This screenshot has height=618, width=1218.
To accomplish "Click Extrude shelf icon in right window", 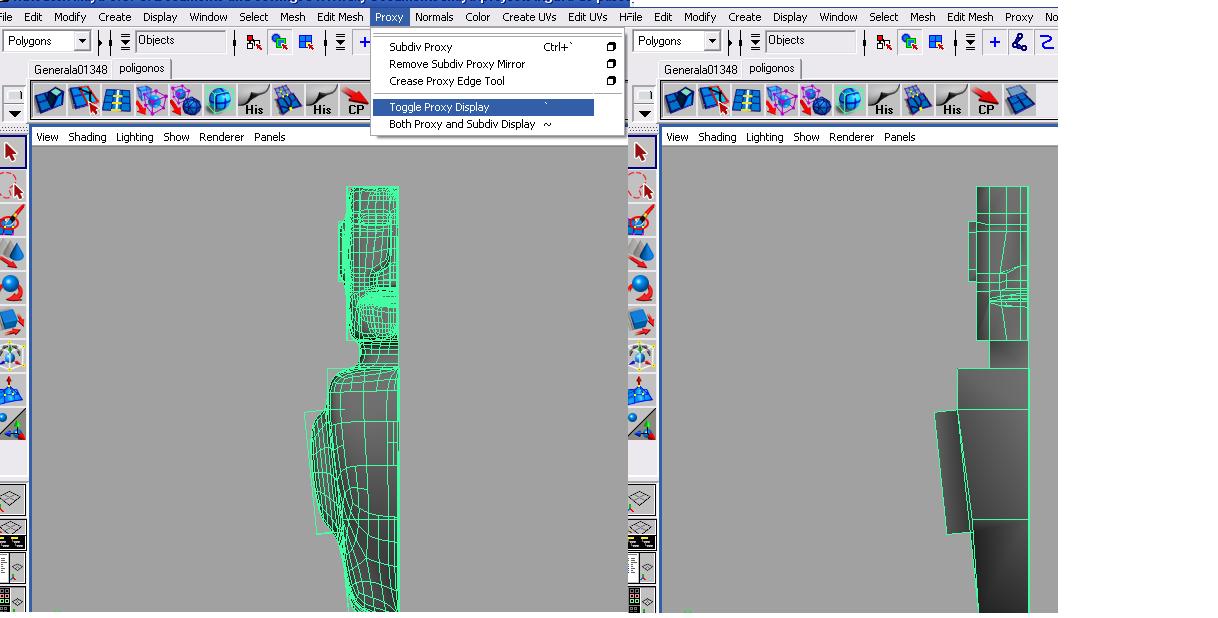I will click(679, 100).
